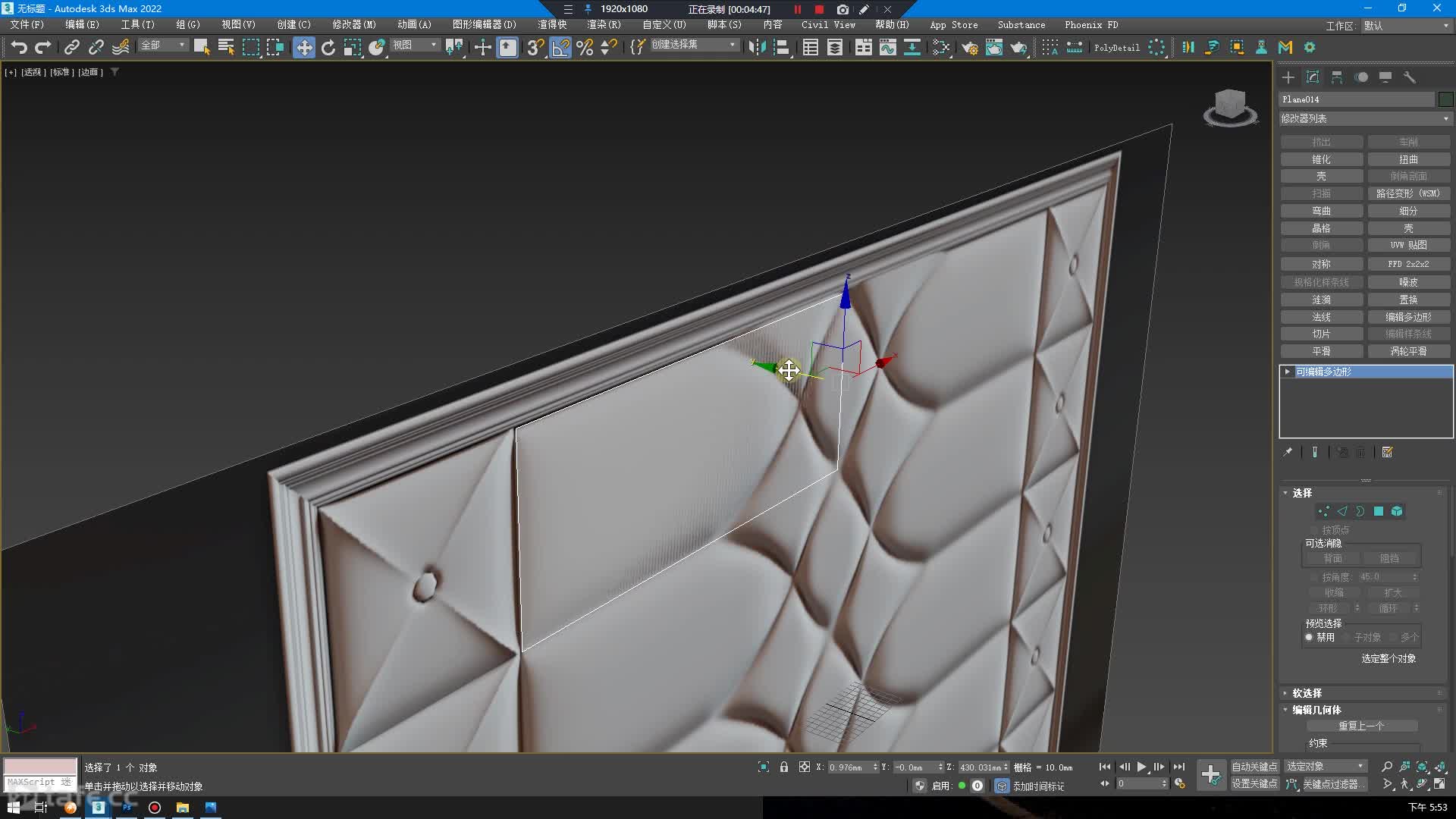Switch to the Create panel tab
1456x819 pixels.
tap(1288, 77)
